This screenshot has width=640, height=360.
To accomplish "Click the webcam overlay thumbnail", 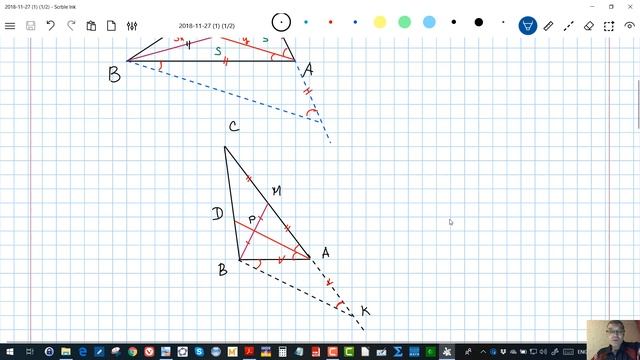I will 613,340.
